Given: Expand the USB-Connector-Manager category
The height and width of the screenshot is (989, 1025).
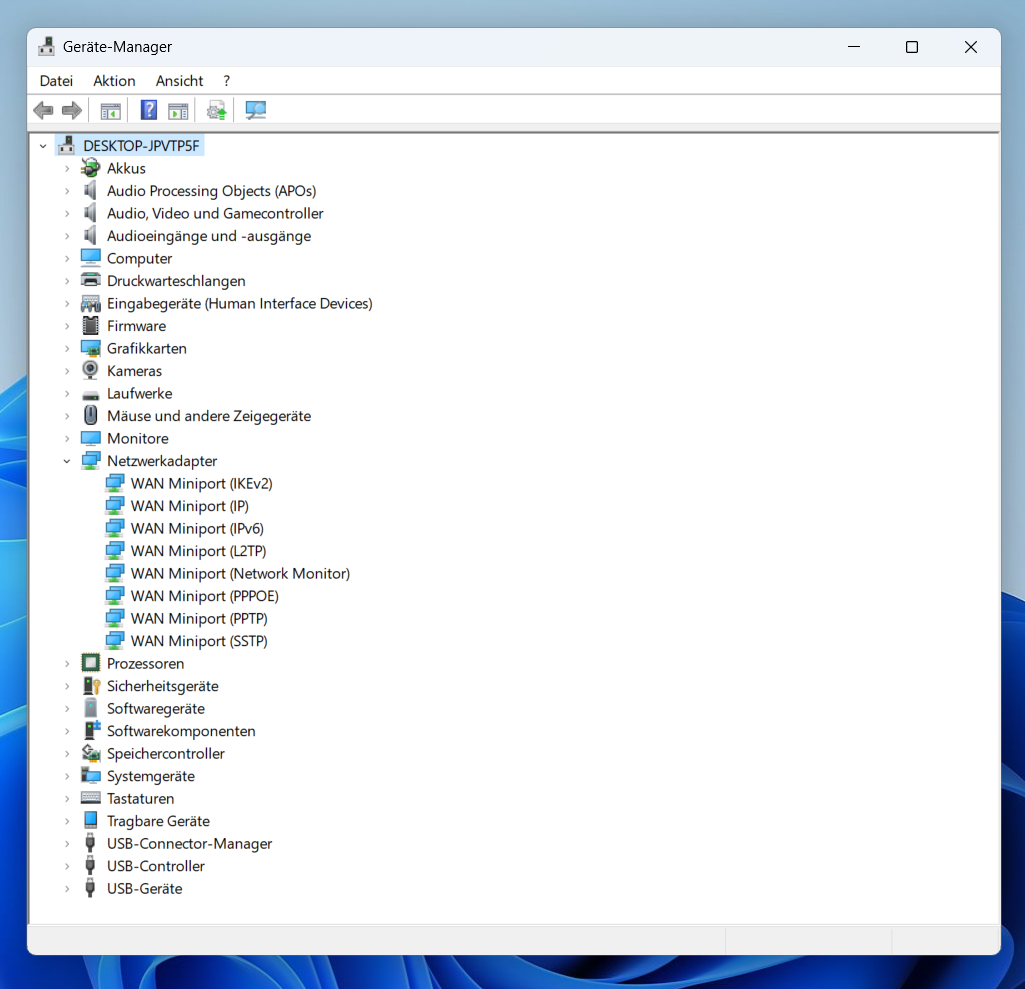Looking at the screenshot, I should [x=67, y=843].
